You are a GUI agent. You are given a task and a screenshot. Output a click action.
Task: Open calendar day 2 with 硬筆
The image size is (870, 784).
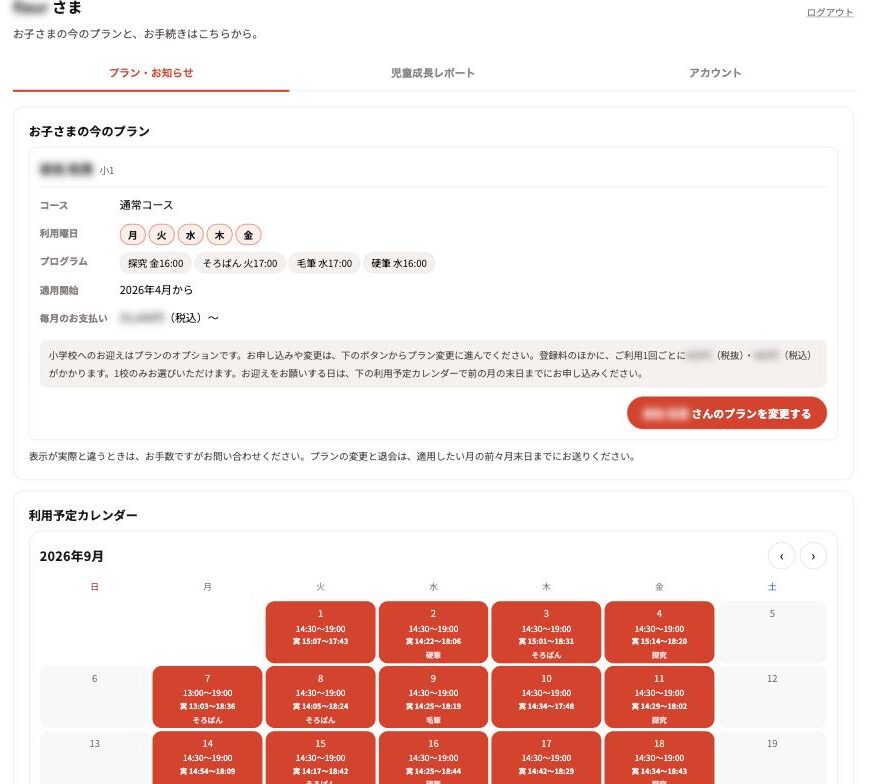coord(433,632)
